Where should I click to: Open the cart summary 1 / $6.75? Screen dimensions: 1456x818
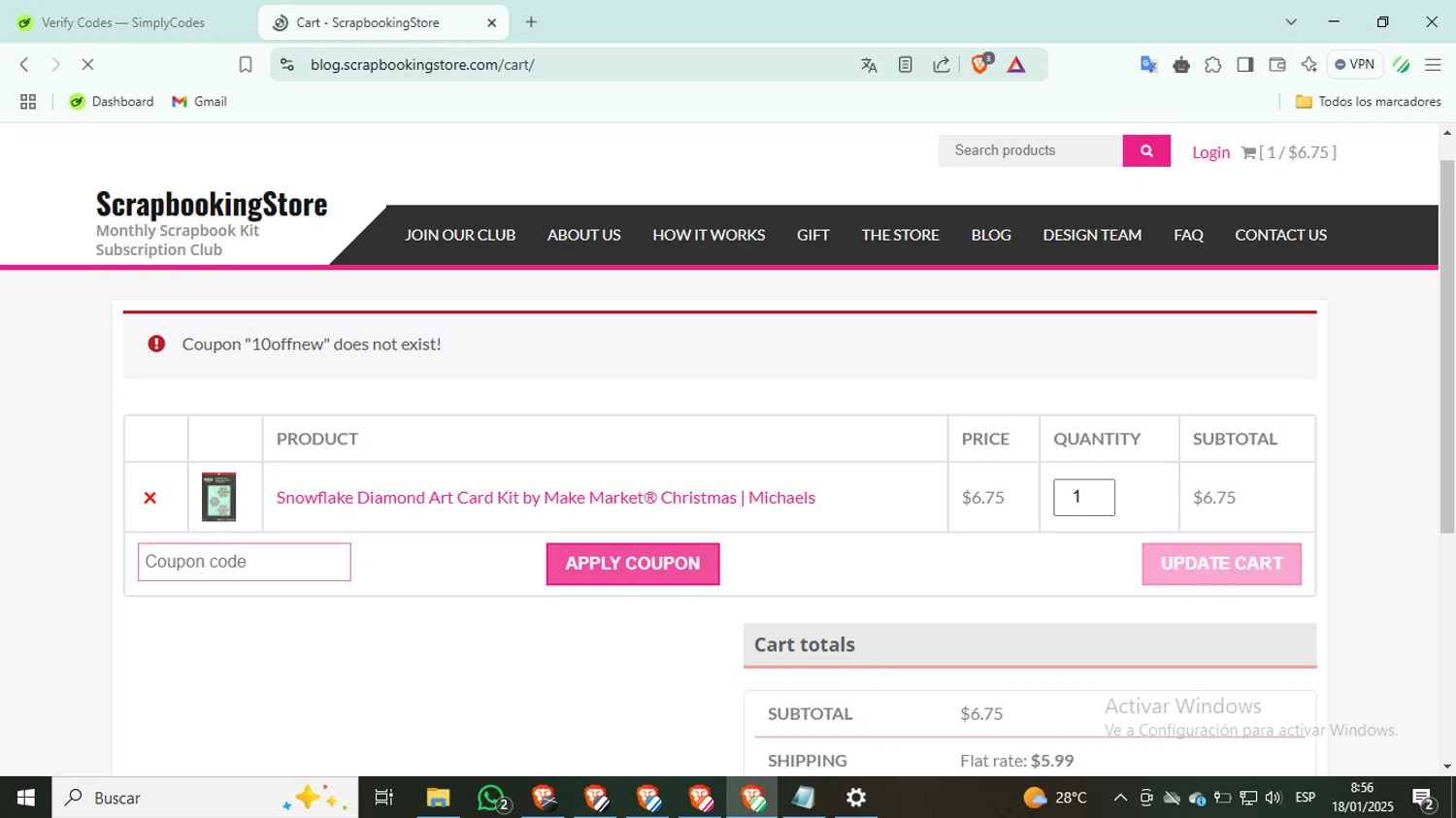(1289, 152)
